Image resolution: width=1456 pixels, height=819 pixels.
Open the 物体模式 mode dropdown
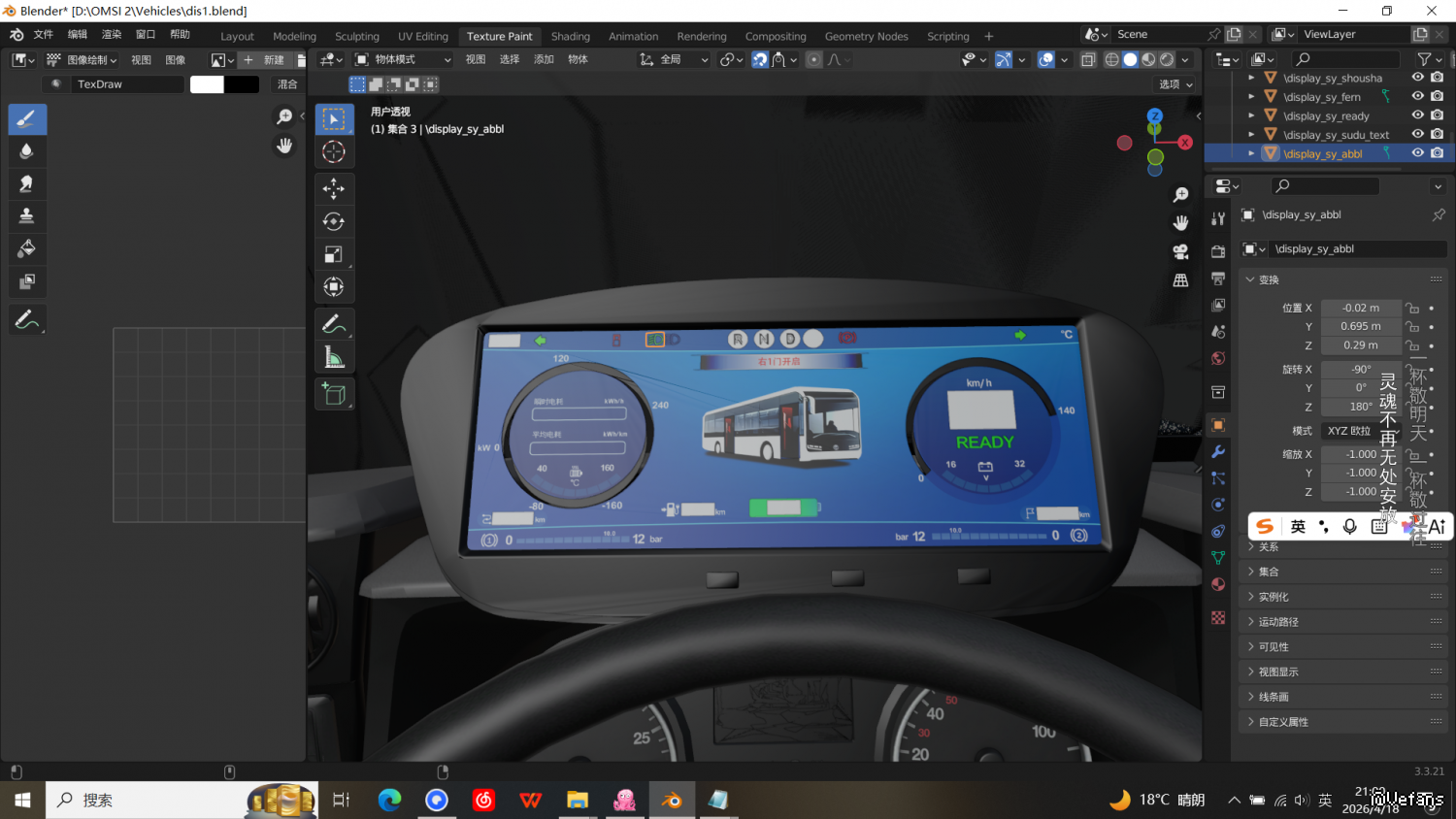[x=403, y=59]
